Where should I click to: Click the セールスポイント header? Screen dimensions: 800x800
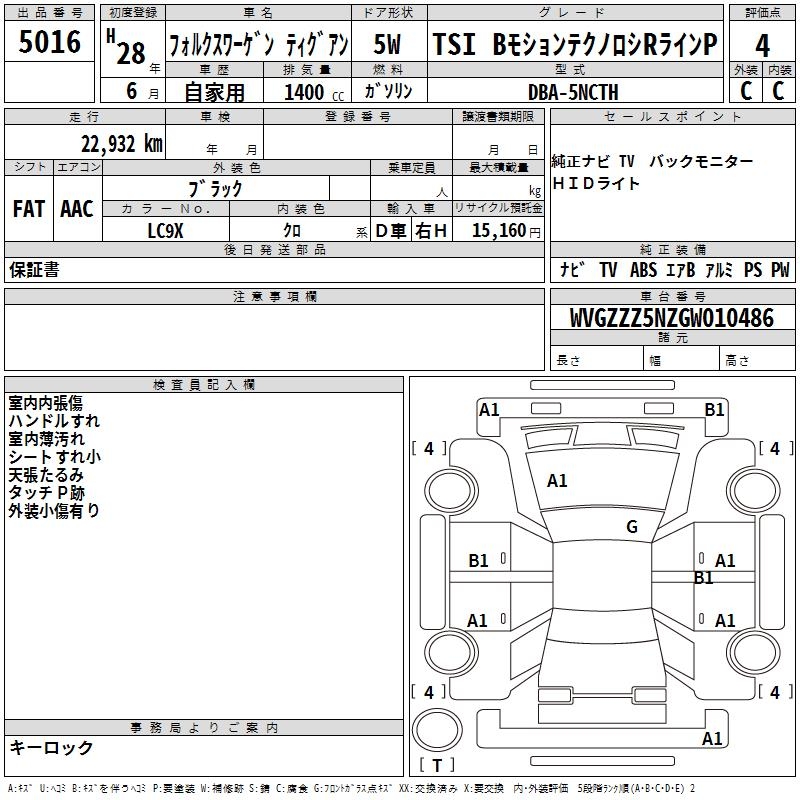tap(672, 117)
